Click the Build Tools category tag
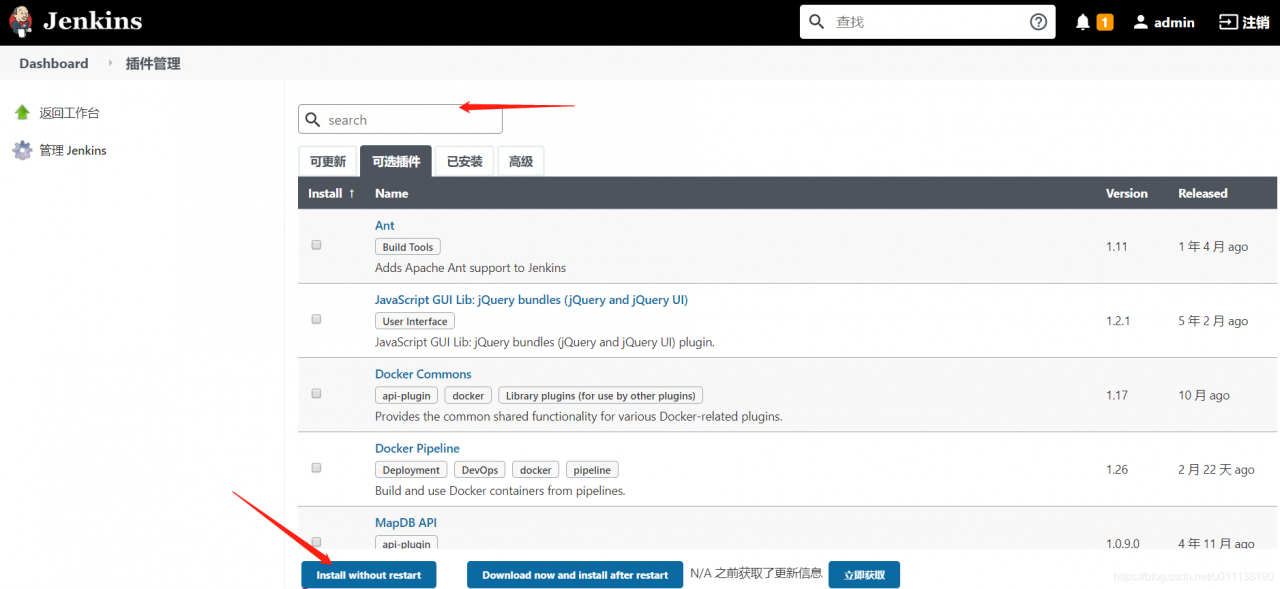Screen dimensions: 1280x589 pos(408,247)
